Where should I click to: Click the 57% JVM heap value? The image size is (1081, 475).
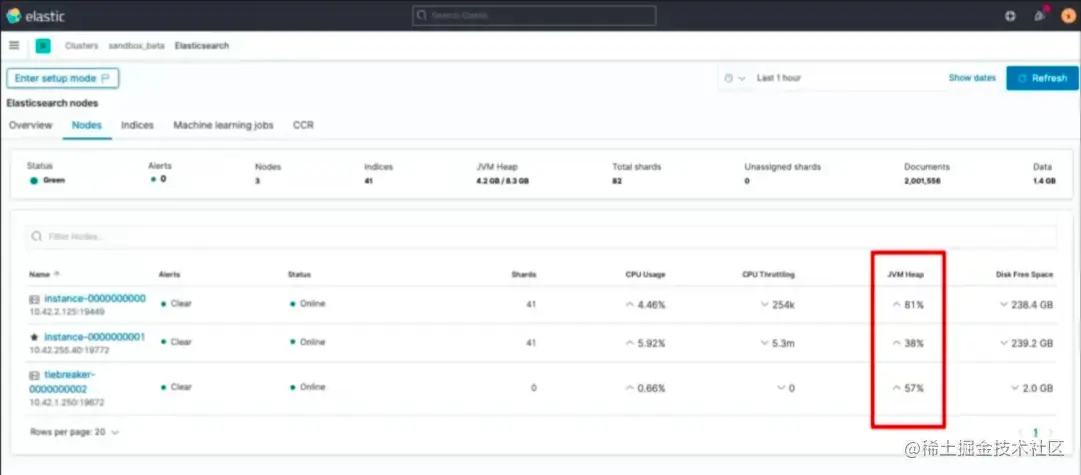914,388
